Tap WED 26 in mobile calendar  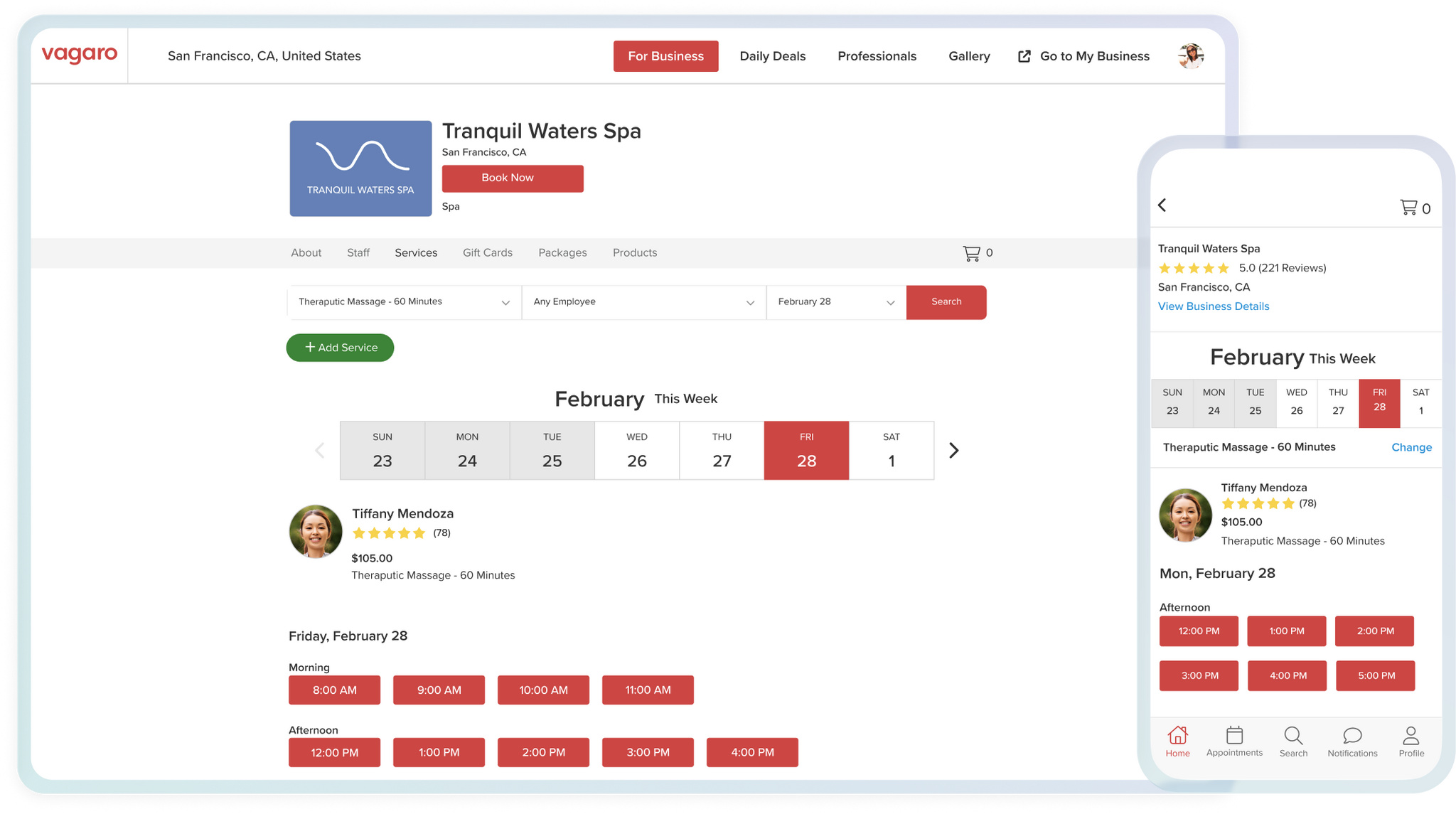[1297, 403]
